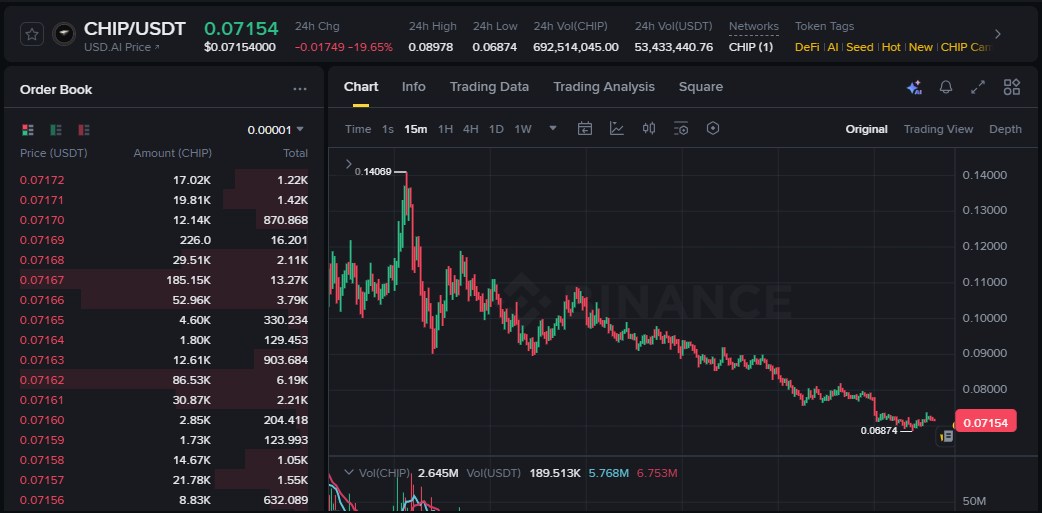The image size is (1042, 513).
Task: Open the Trading Analysis tab
Action: [603, 87]
